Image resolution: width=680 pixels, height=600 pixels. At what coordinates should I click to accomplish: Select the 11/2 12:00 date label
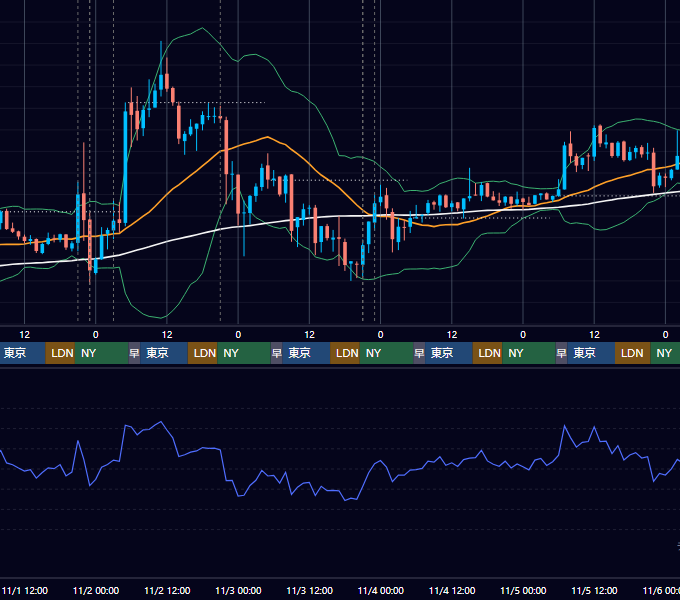(167, 590)
